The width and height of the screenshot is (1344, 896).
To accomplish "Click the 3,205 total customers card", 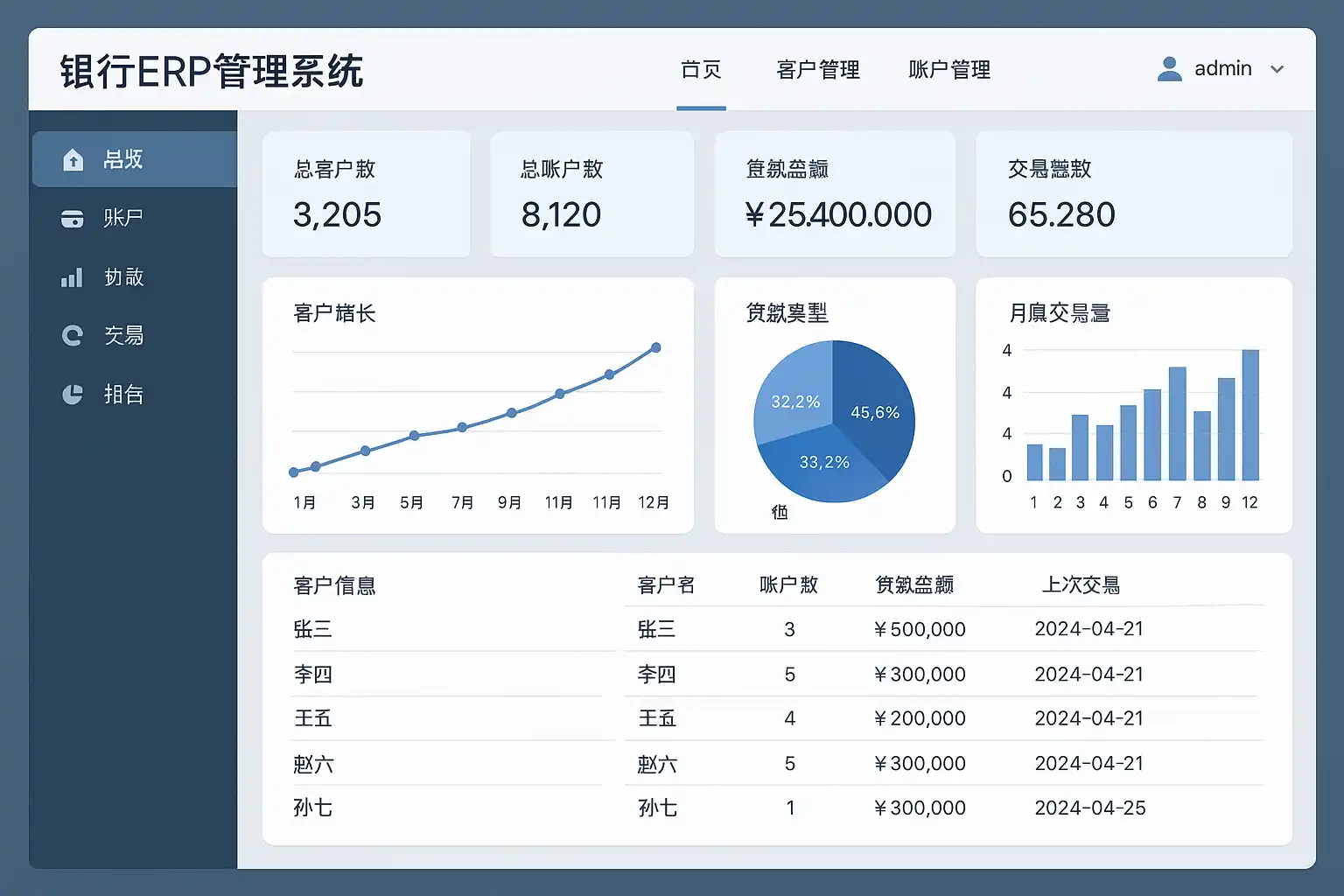I will point(366,194).
